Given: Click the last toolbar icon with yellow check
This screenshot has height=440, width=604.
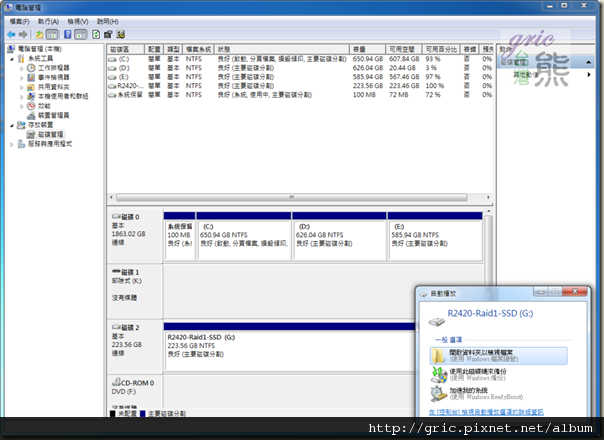Looking at the screenshot, I should click(x=121, y=35).
